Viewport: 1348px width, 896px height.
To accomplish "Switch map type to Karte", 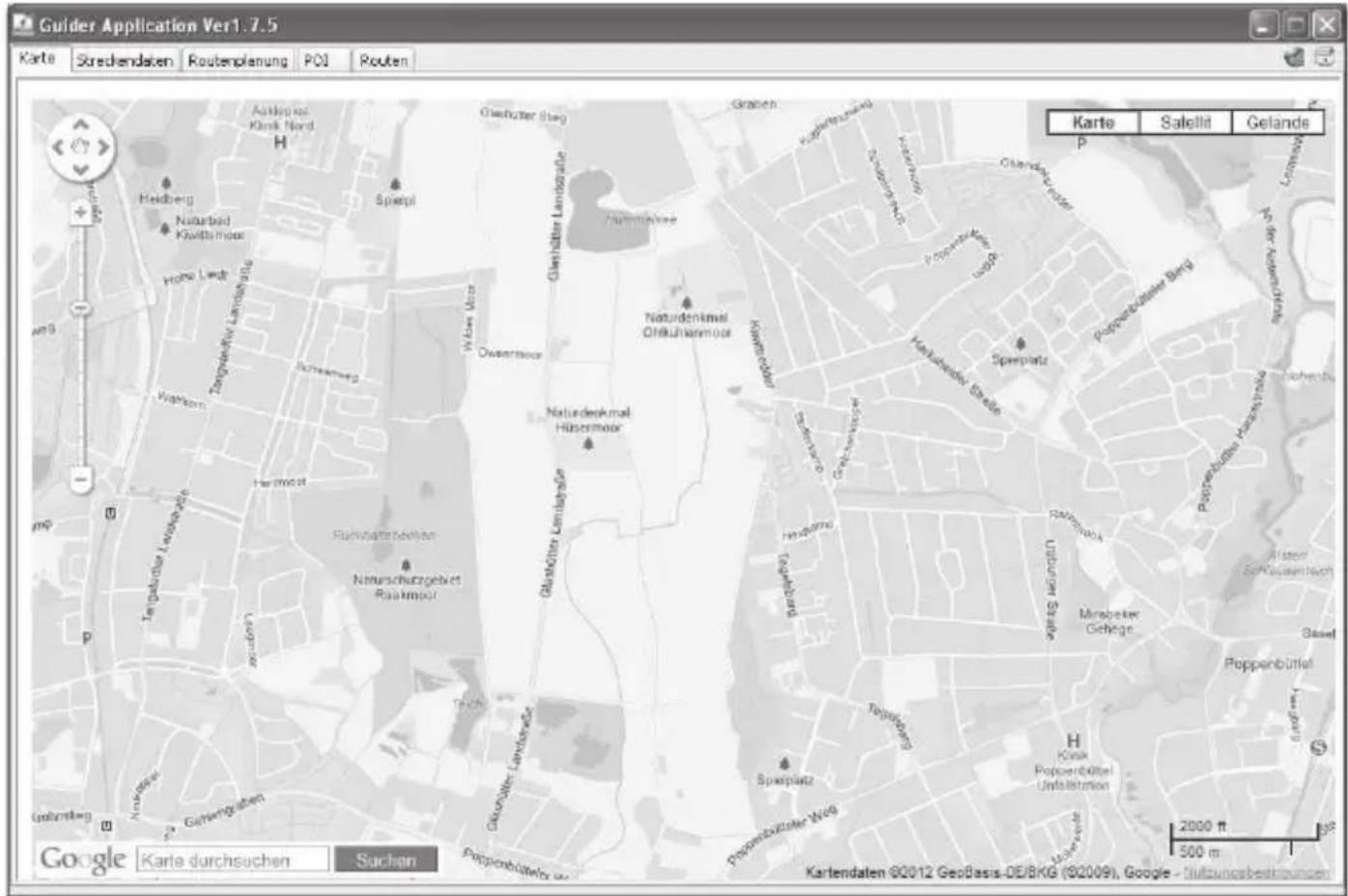I will click(x=1093, y=123).
